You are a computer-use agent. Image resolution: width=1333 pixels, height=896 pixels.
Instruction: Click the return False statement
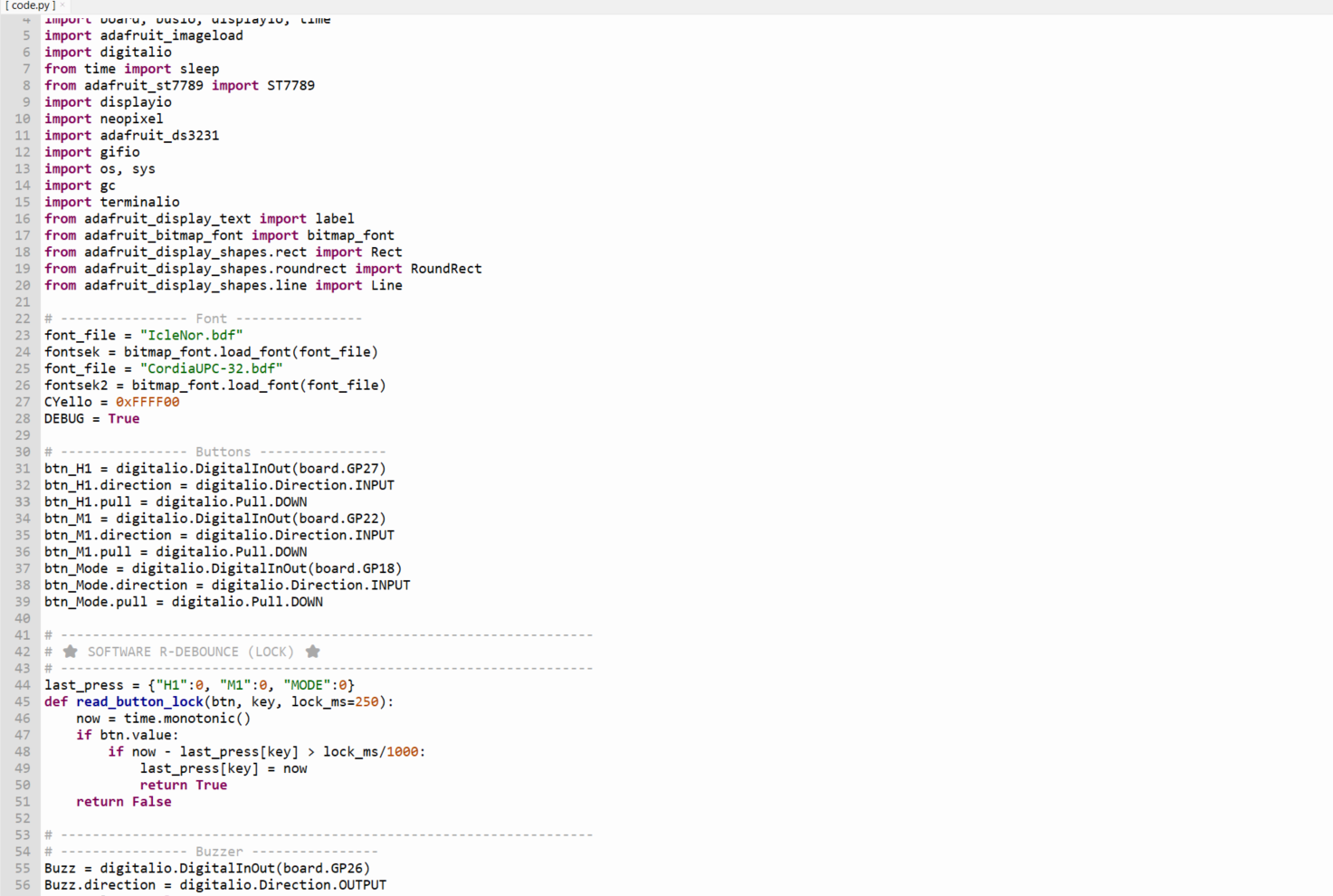point(124,802)
